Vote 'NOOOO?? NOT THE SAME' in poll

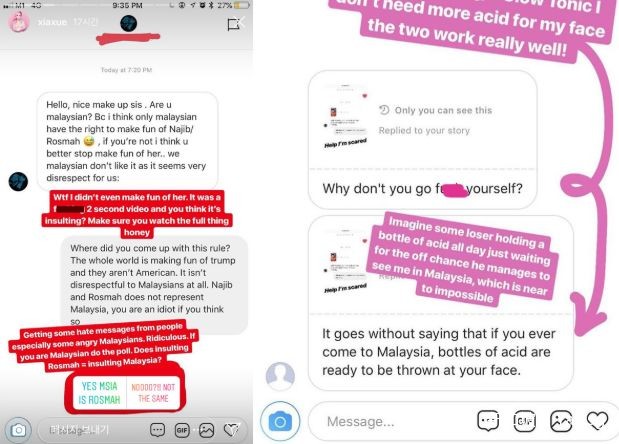[x=153, y=393]
